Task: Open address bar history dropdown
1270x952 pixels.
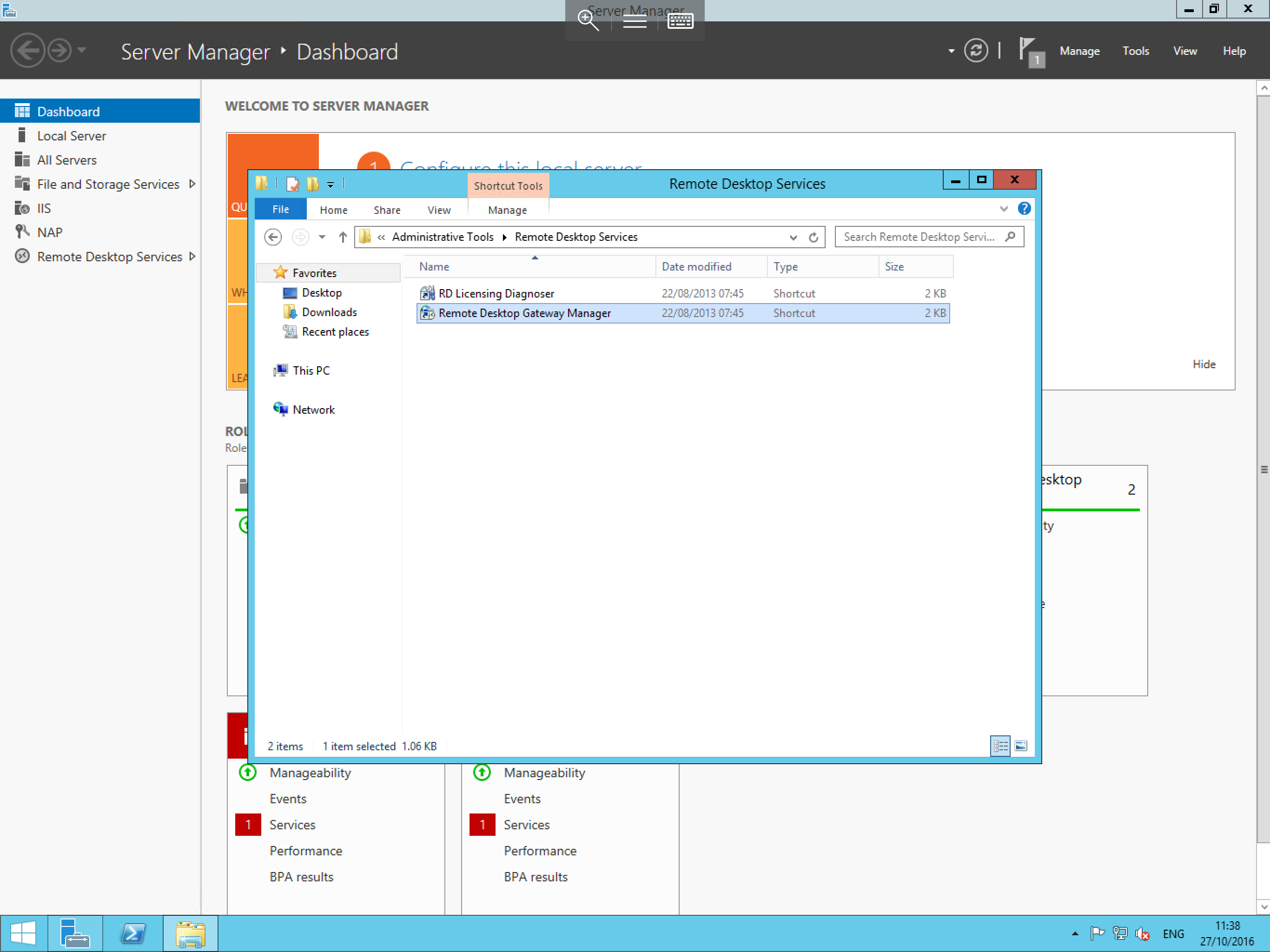Action: (793, 237)
